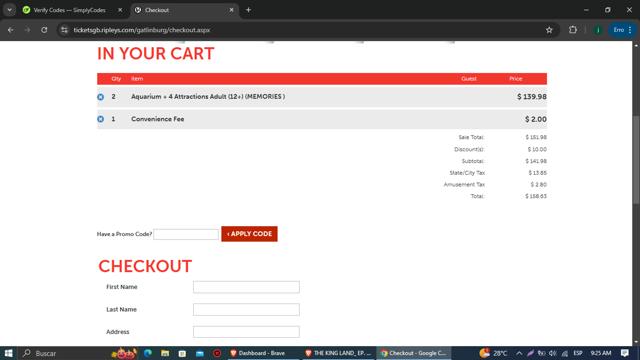Viewport: 640px width, 360px height.
Task: Click the address bar URL
Action: 142,30
